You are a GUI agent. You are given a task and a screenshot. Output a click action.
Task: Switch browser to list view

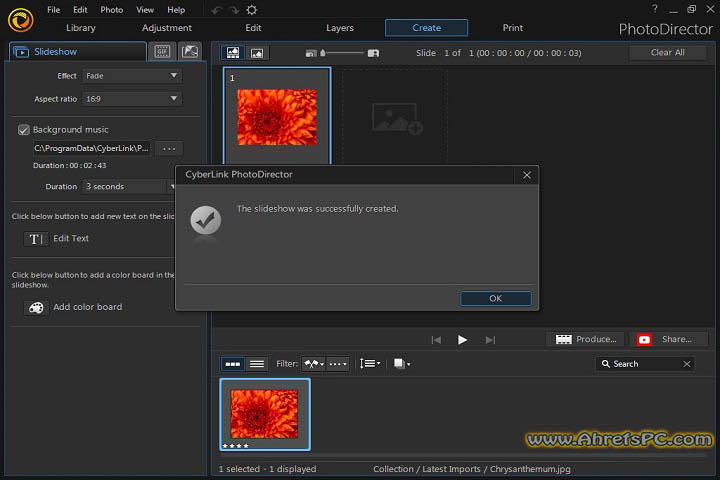(x=257, y=364)
